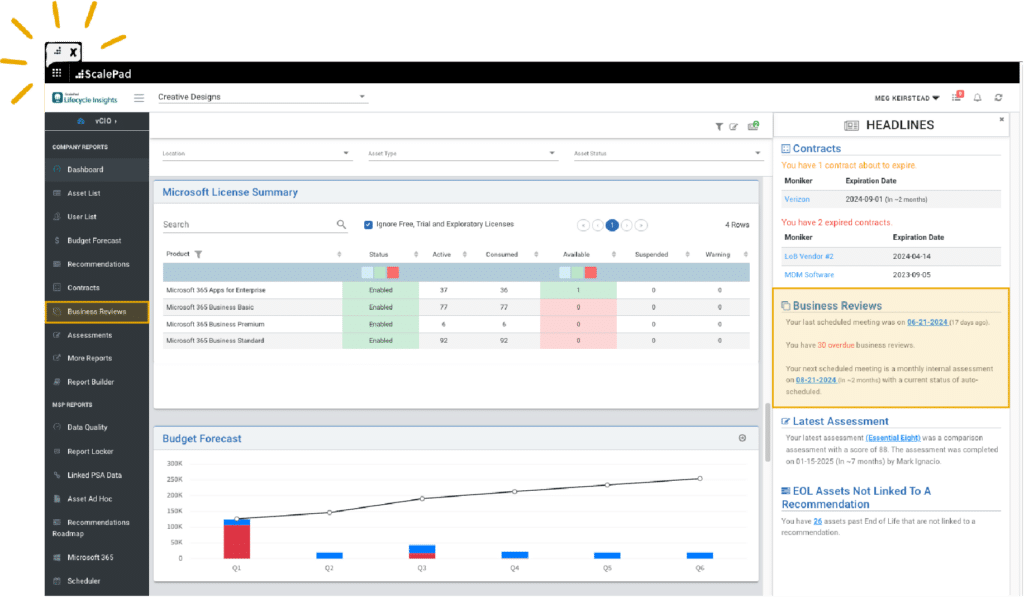Uncheck Ignore Free, Trial and Exploratory Licenses
Image resolution: width=1024 pixels, height=597 pixels.
click(x=369, y=224)
